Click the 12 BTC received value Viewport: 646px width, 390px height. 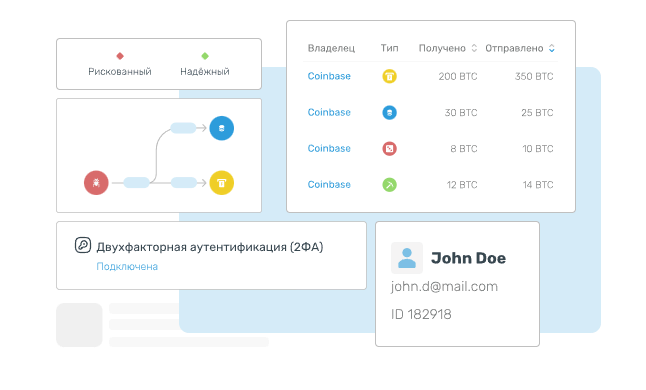(462, 184)
